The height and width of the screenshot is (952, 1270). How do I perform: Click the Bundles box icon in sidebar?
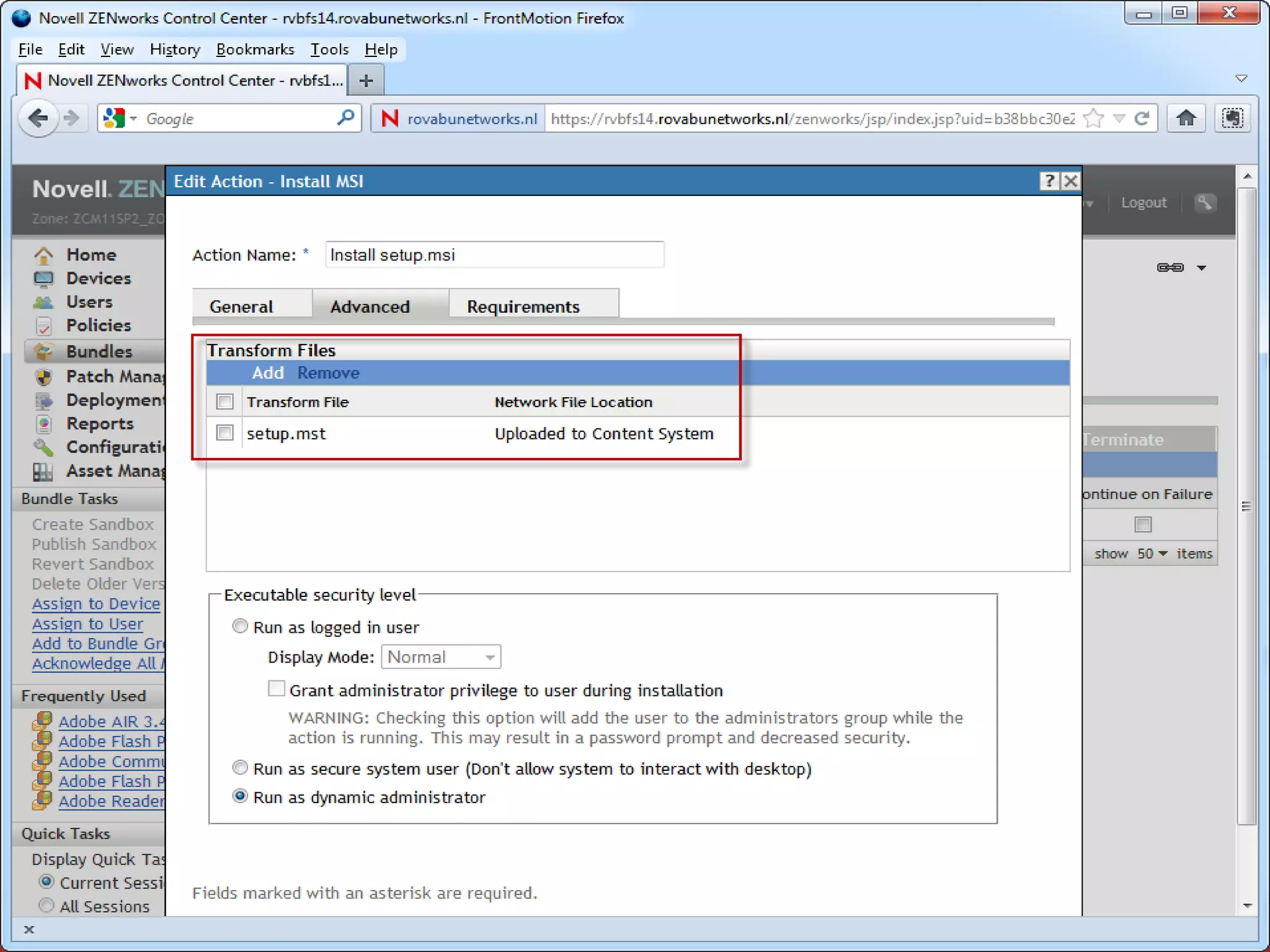[x=43, y=351]
